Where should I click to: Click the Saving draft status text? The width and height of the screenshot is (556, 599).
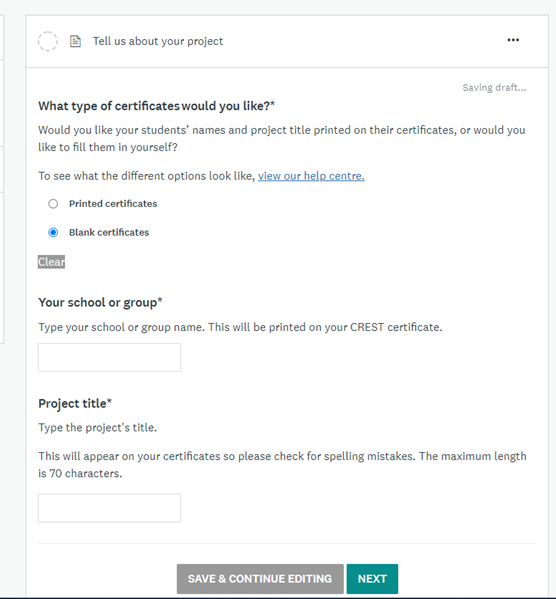click(x=494, y=88)
